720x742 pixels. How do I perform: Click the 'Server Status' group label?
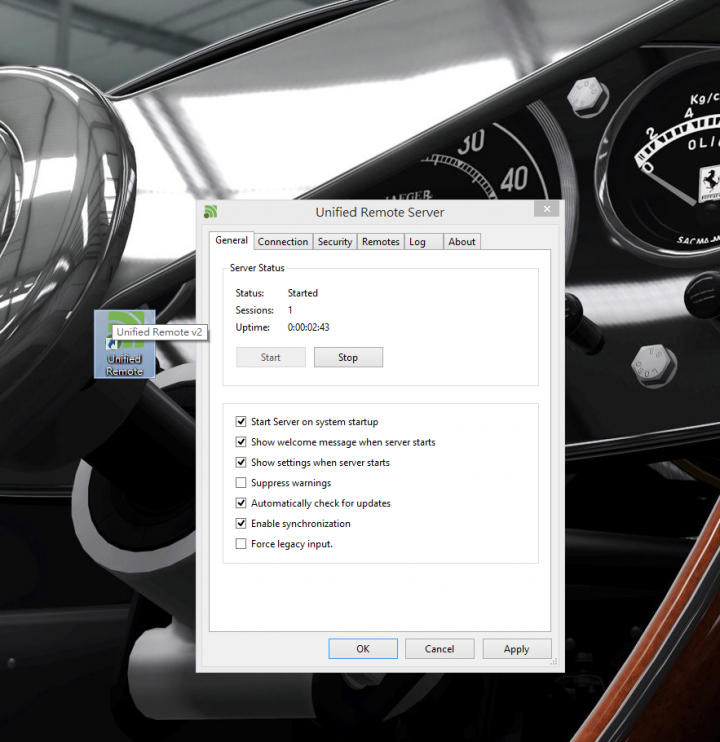pos(257,267)
